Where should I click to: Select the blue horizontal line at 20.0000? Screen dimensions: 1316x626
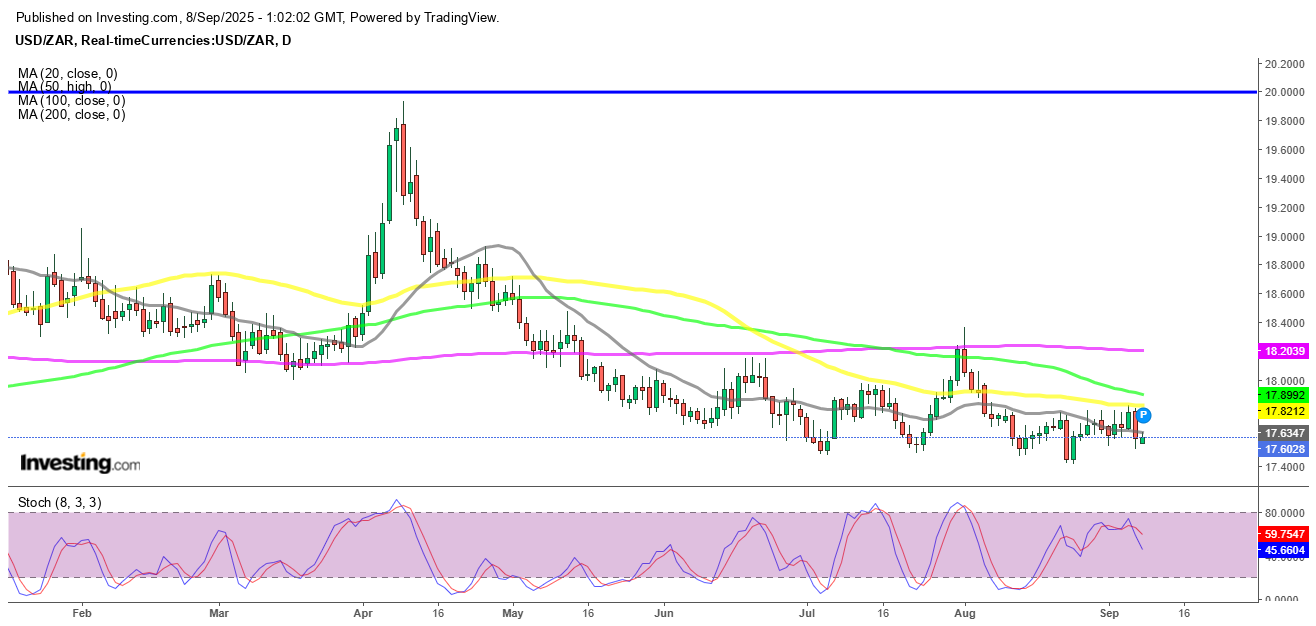tap(600, 92)
